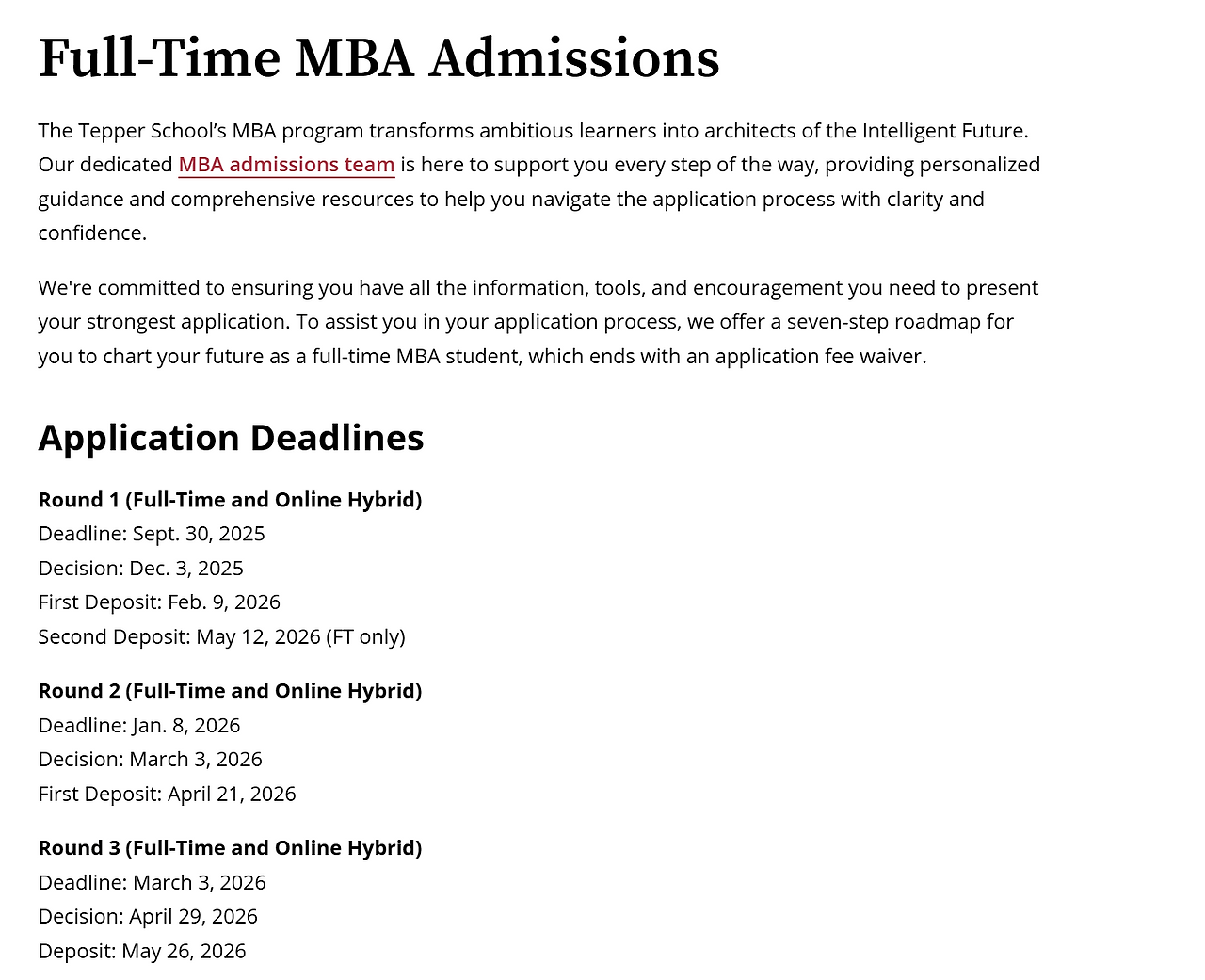Screen dimensions: 1205x980
Task: Click the Second Deposit May 12, 2026 line
Action: point(221,637)
